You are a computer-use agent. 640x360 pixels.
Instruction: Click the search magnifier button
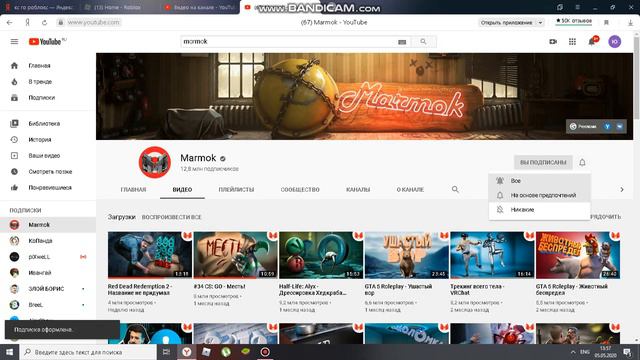click(x=423, y=42)
